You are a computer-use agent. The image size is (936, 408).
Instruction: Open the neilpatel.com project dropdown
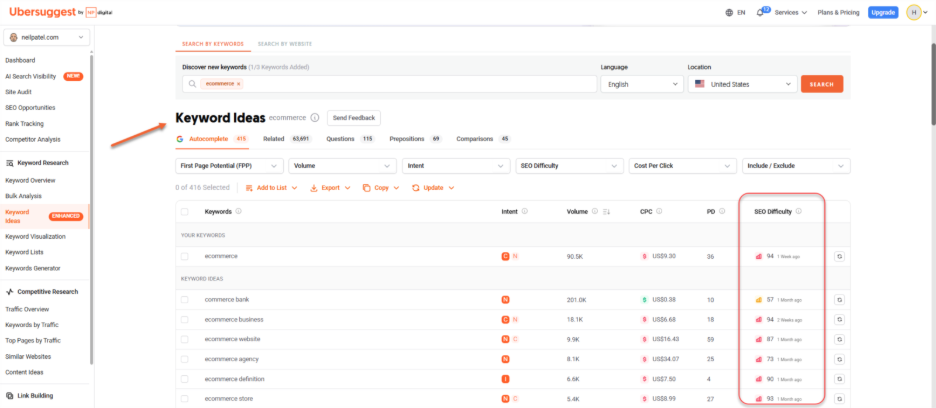(47, 37)
